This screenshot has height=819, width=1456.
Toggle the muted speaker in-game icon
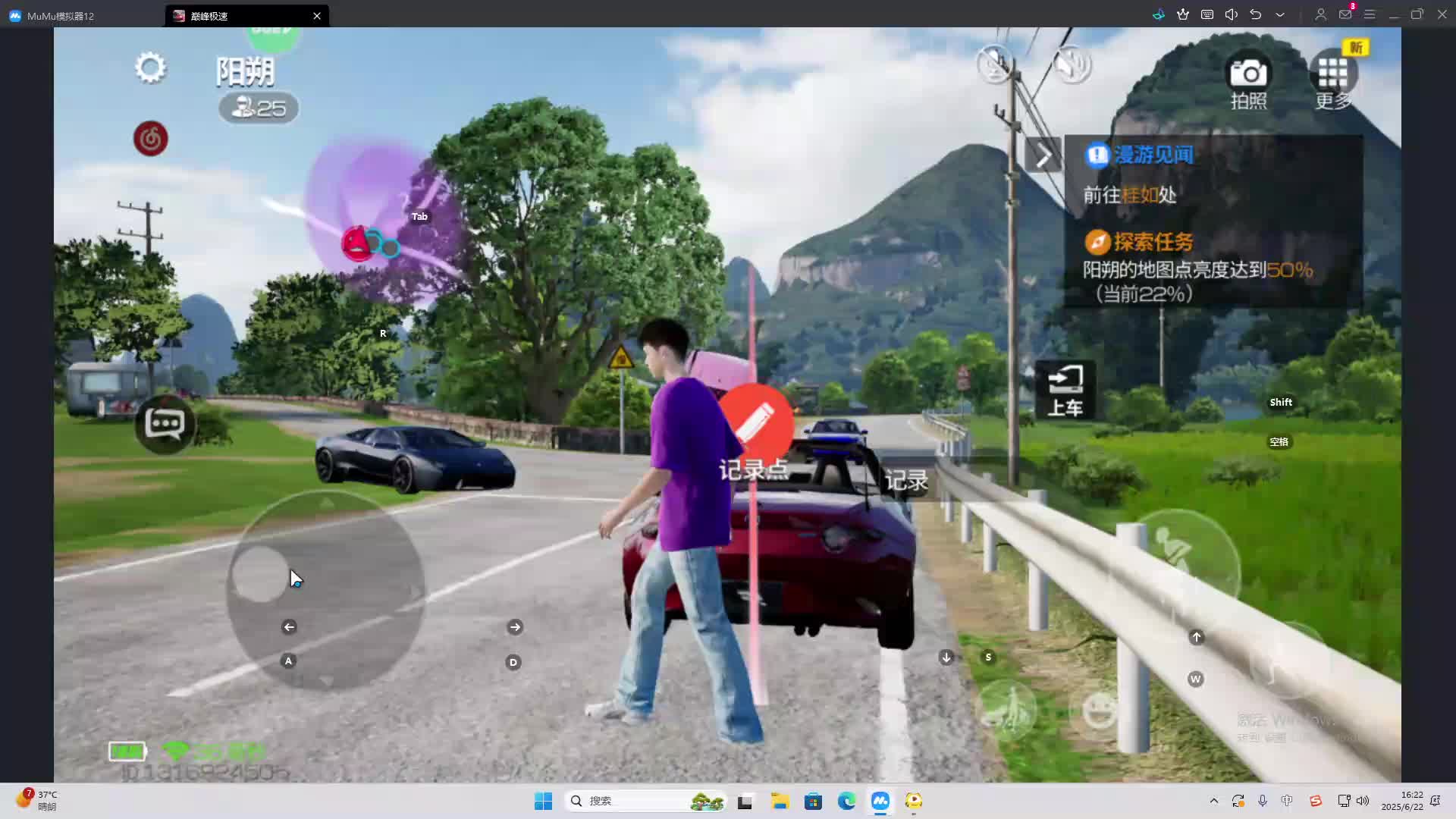click(x=1072, y=64)
